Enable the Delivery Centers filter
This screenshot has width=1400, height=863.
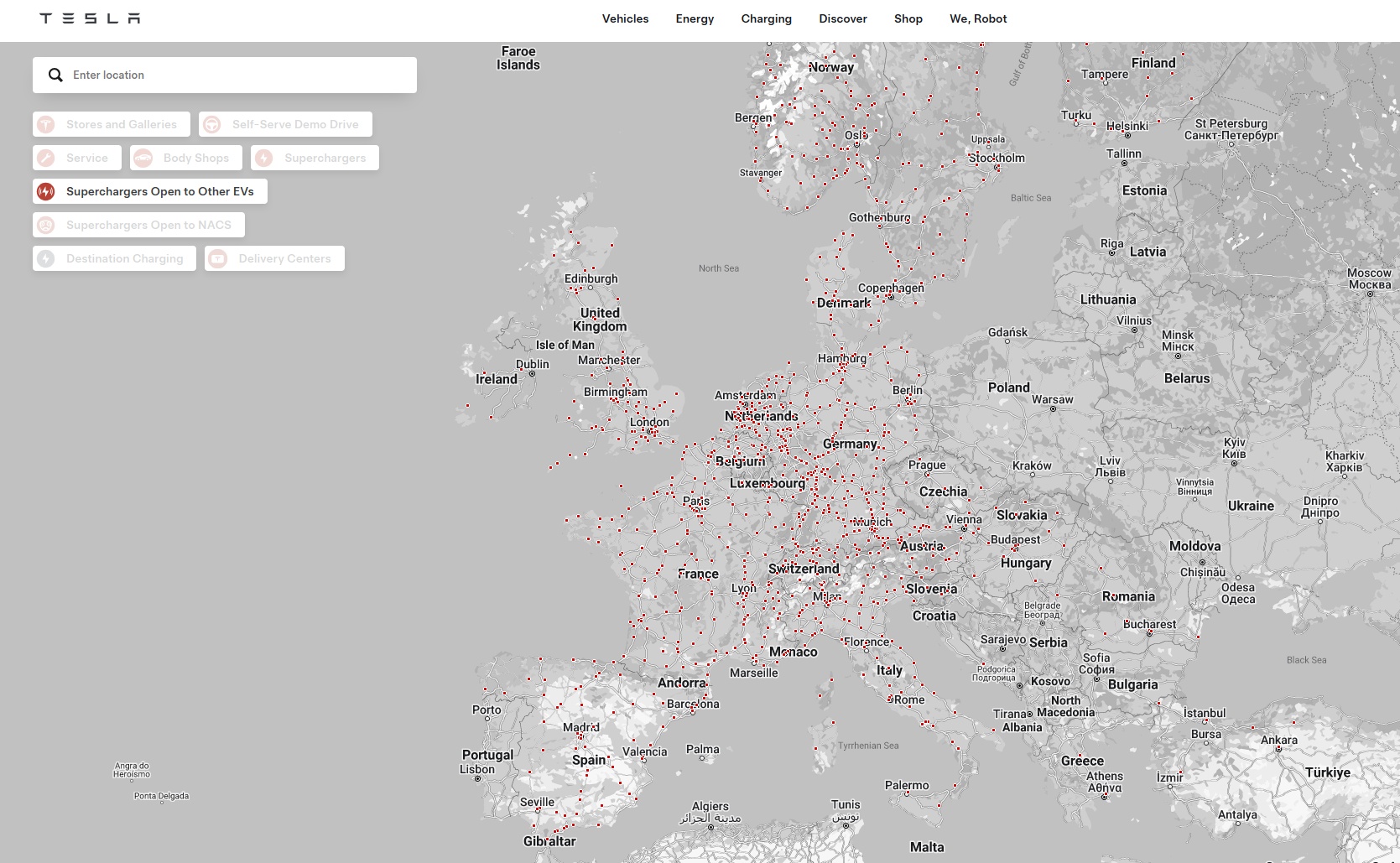click(x=274, y=258)
